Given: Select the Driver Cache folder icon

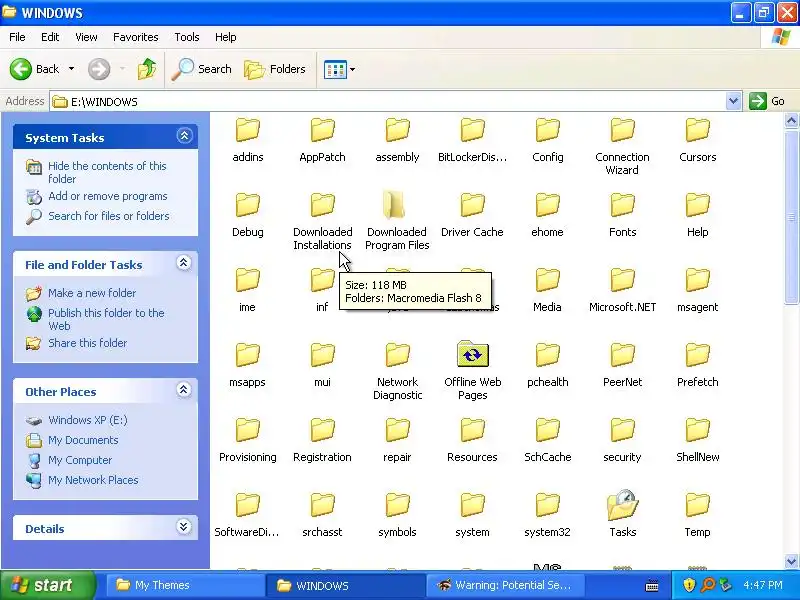Looking at the screenshot, I should [472, 205].
